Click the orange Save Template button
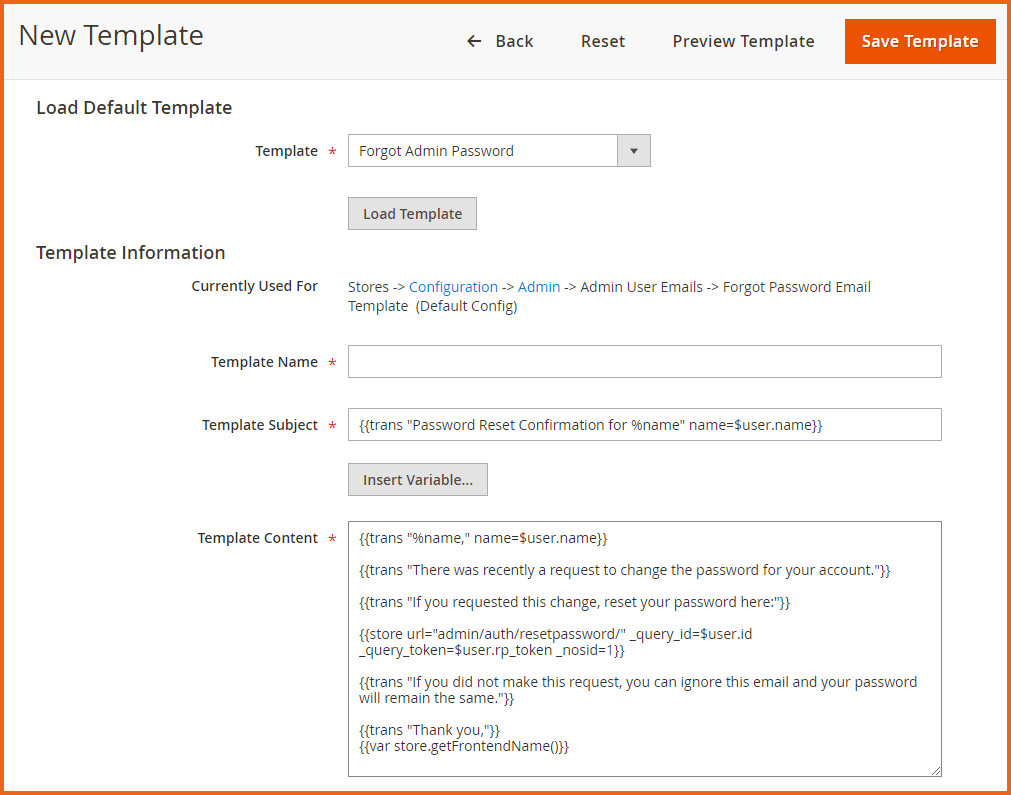 [919, 41]
